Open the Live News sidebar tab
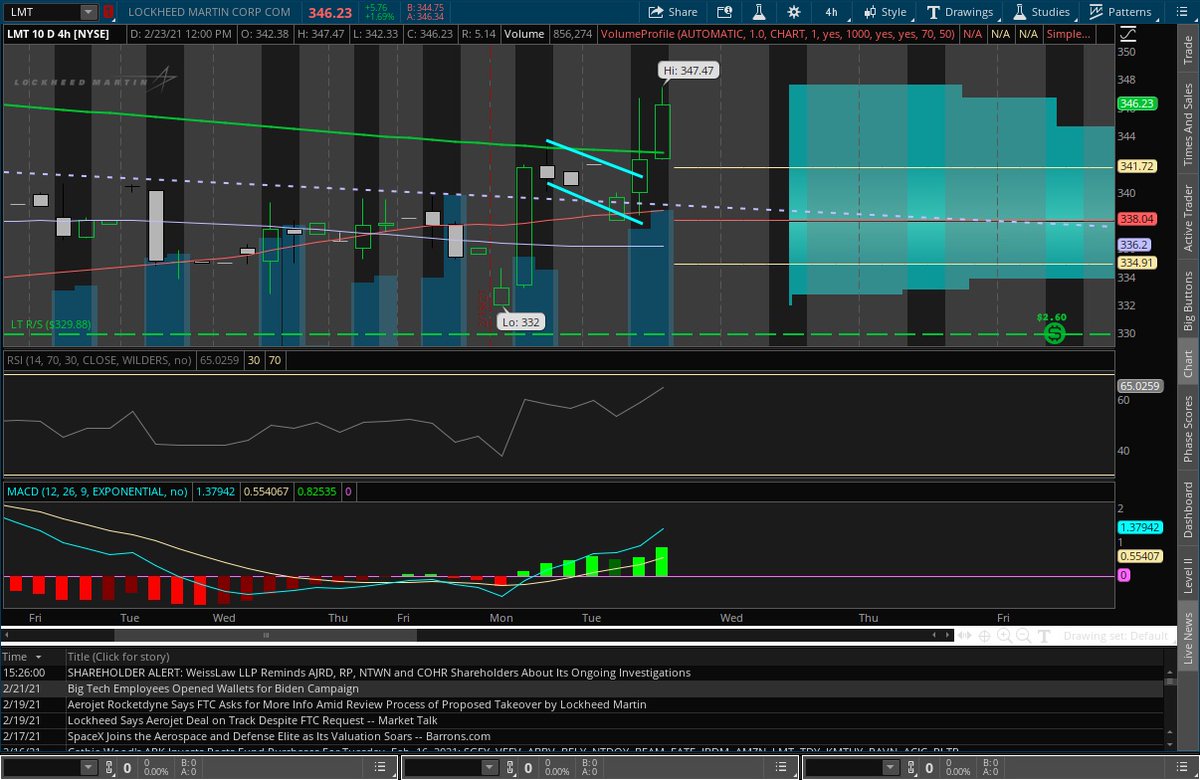The width and height of the screenshot is (1200, 780). pyautogui.click(x=1188, y=634)
